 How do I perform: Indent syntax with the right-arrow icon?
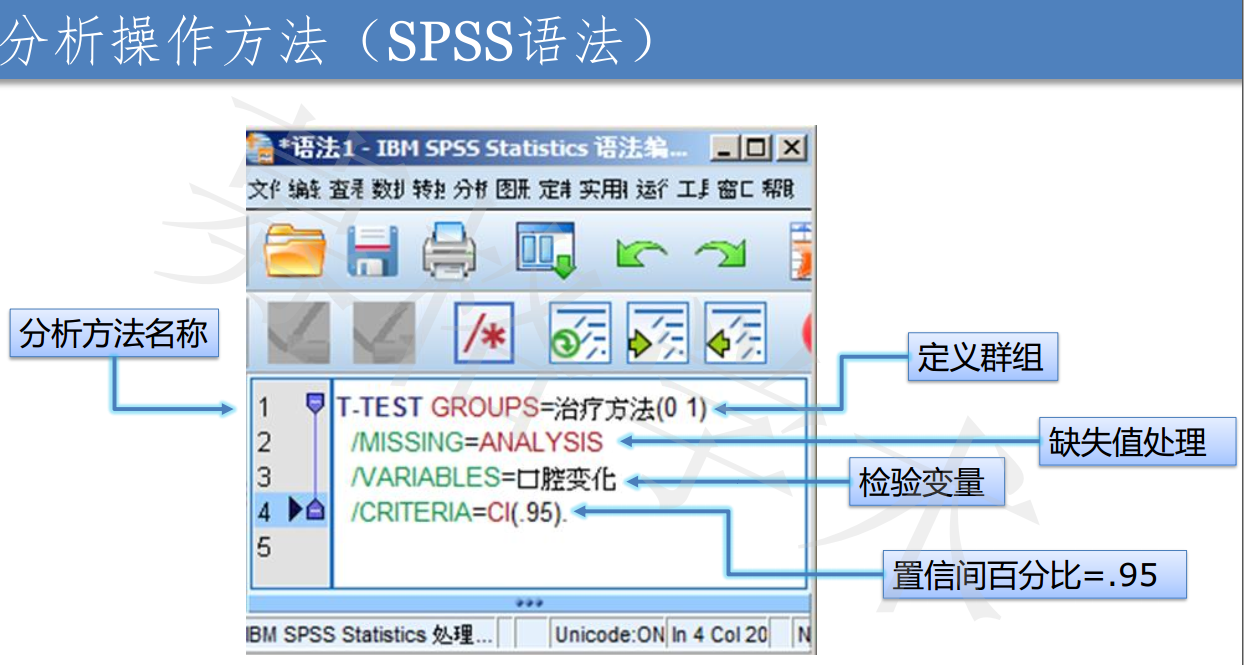pyautogui.click(x=657, y=332)
